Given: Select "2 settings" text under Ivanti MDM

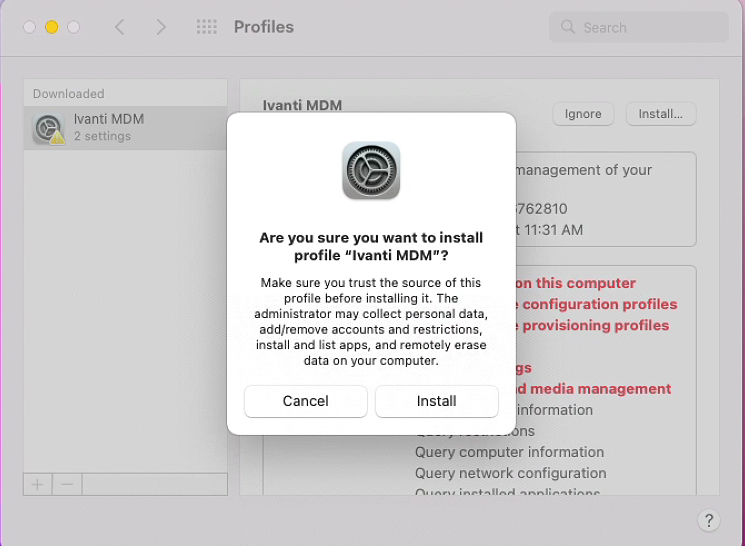Looking at the screenshot, I should [102, 136].
